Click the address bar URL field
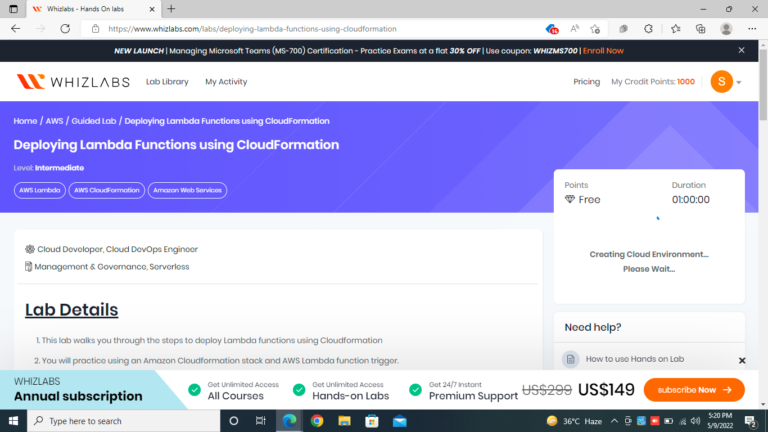The image size is (768, 432). click(313, 29)
